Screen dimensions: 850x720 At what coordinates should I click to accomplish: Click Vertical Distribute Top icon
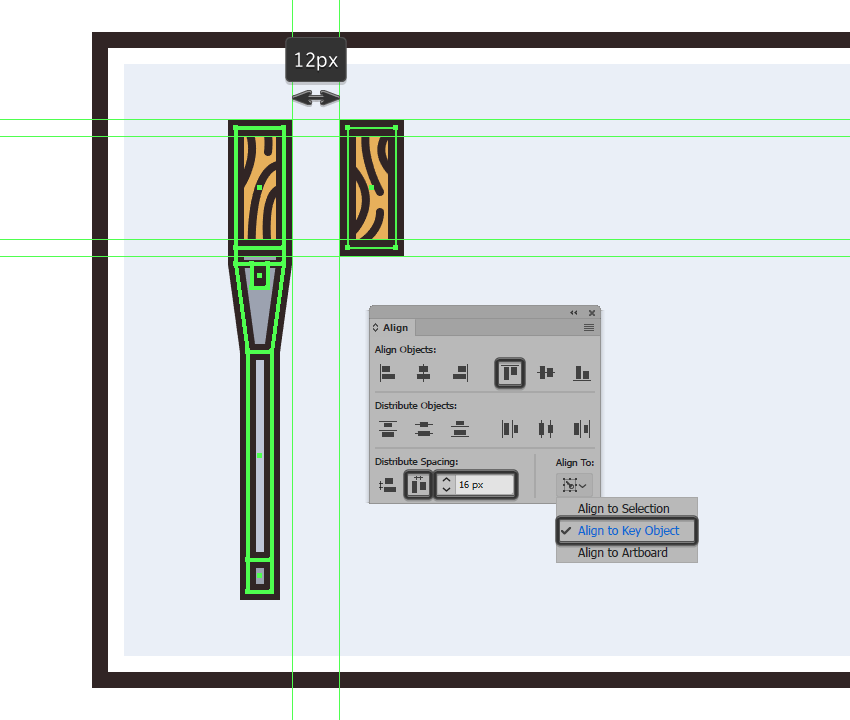[x=388, y=429]
